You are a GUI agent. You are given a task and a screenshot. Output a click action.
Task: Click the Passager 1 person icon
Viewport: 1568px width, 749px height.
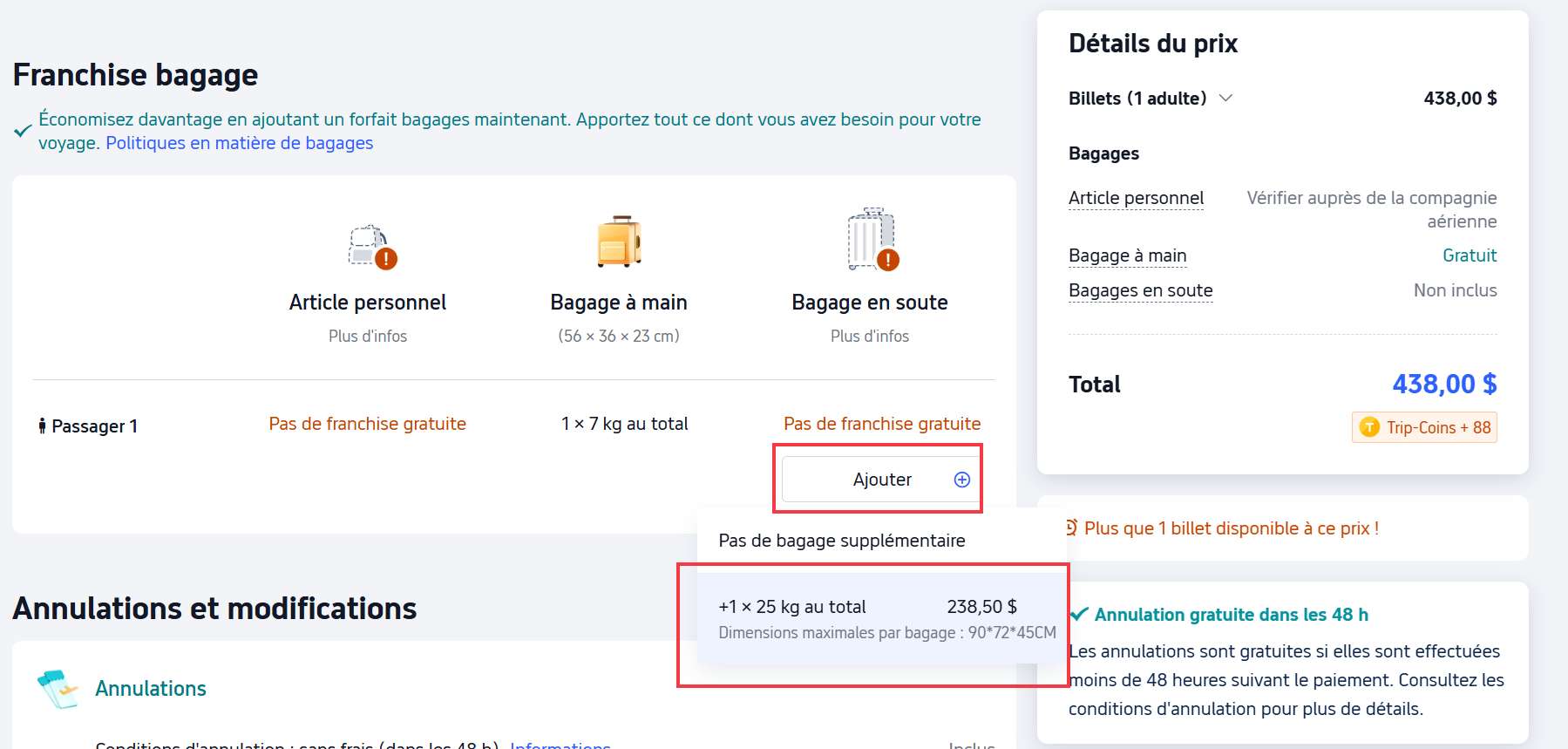(42, 426)
